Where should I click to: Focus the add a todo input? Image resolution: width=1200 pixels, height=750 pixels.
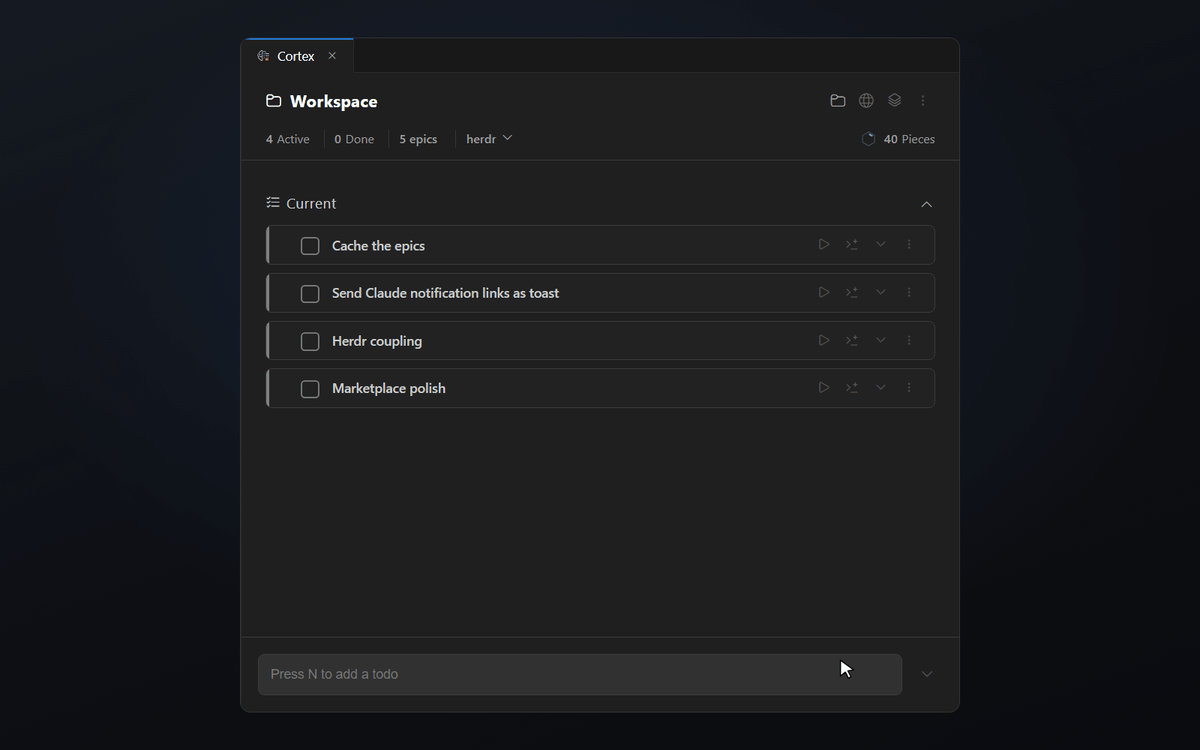coord(580,674)
